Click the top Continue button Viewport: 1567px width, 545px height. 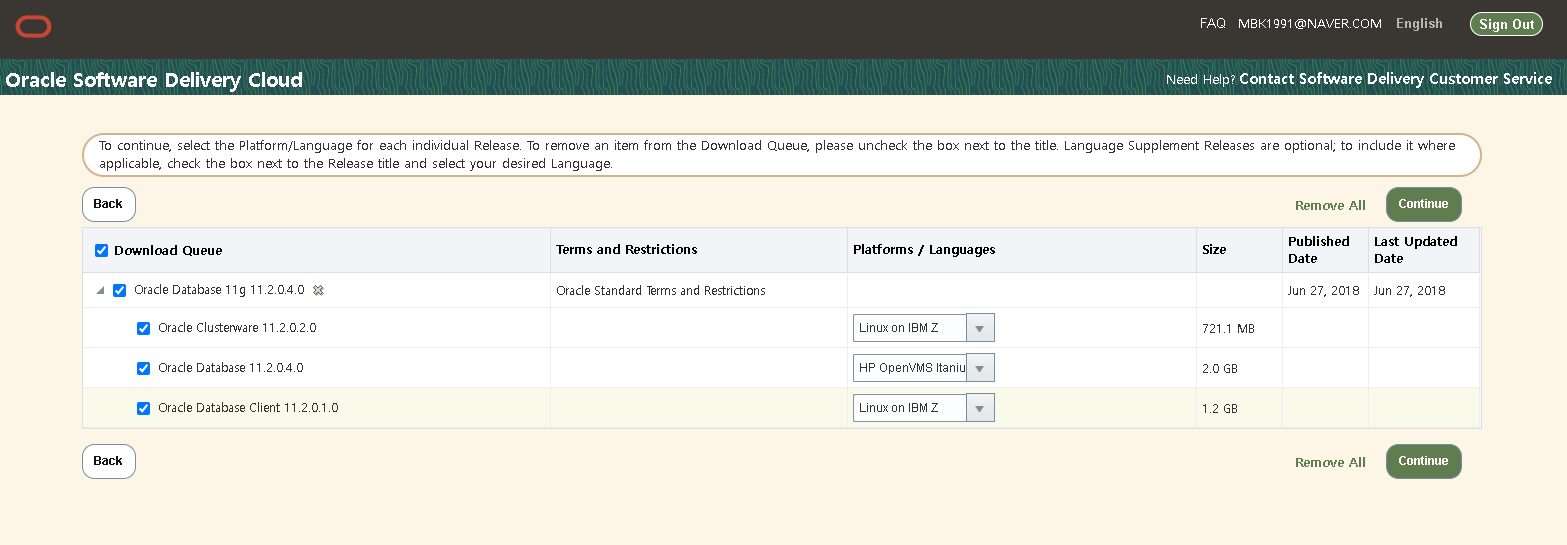tap(1423, 204)
